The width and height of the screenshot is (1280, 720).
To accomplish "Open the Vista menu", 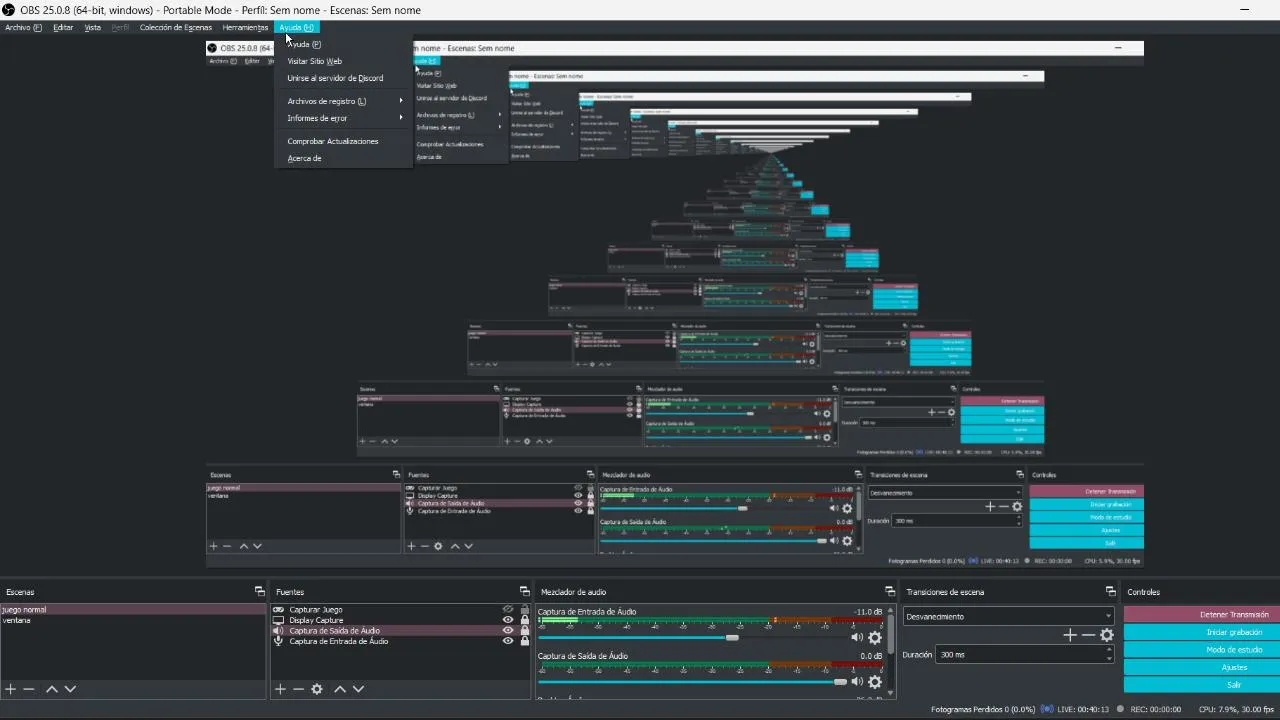I will 93,27.
